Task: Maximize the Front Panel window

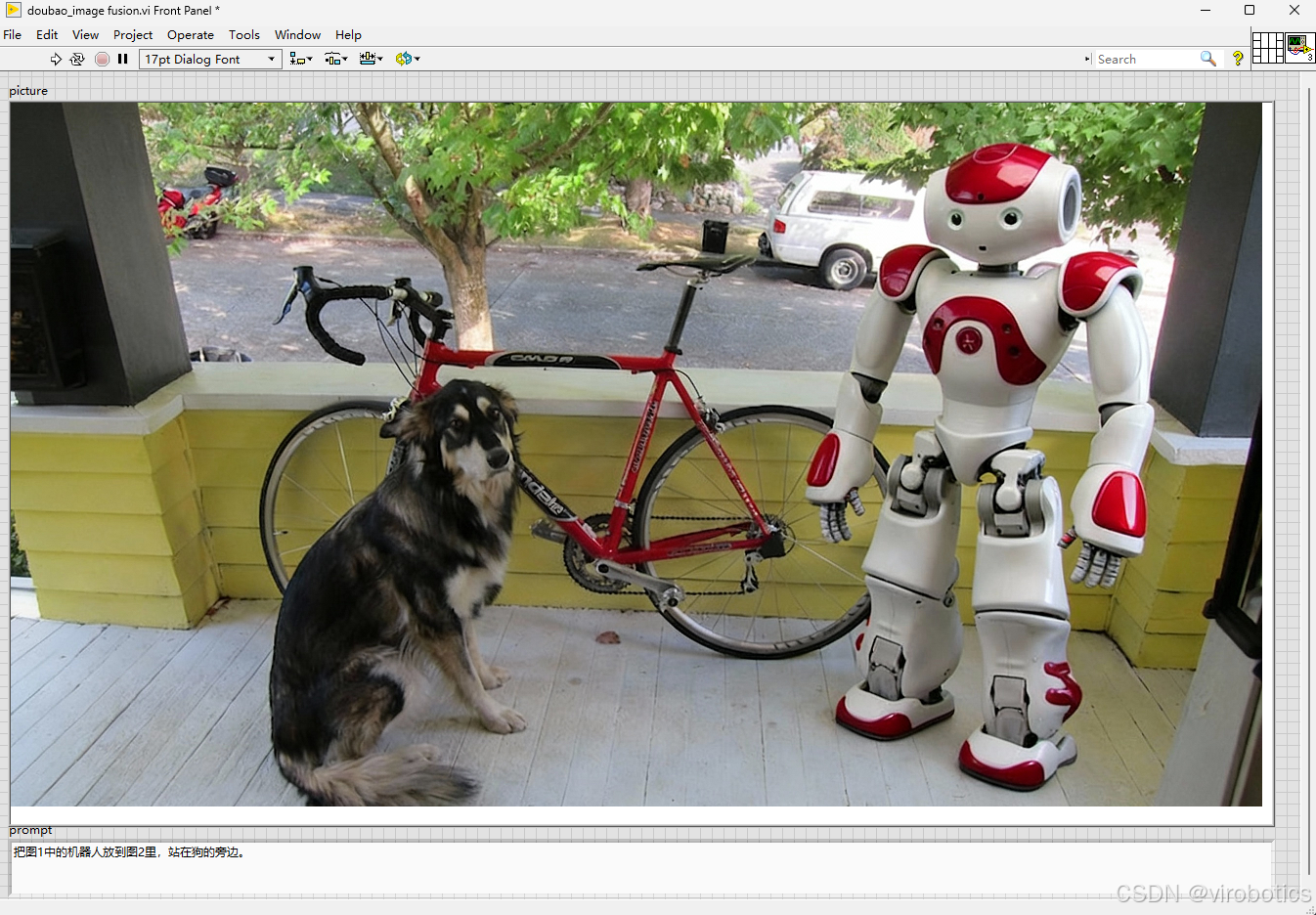Action: (1250, 10)
